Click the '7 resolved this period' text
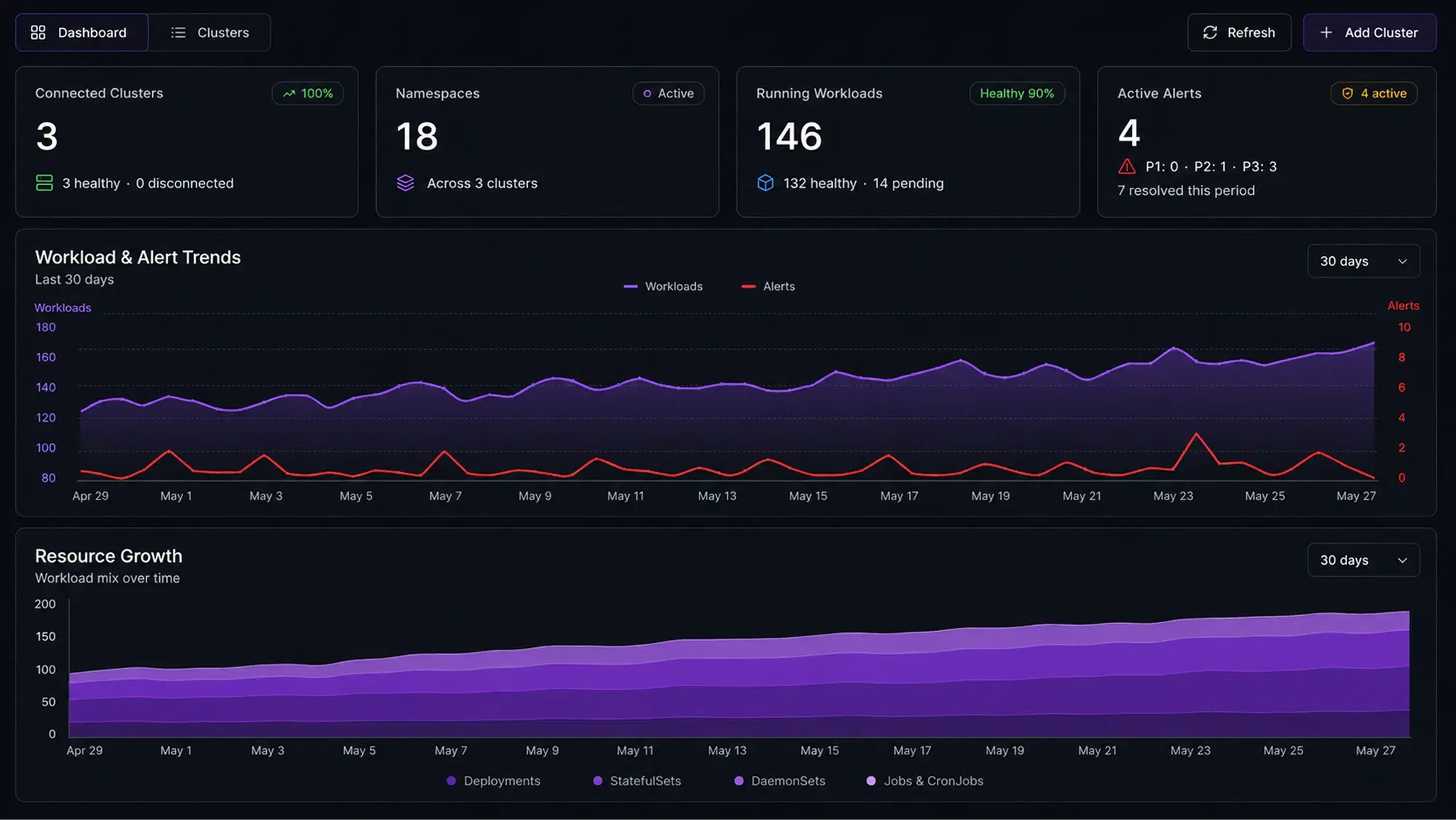 tap(1186, 190)
